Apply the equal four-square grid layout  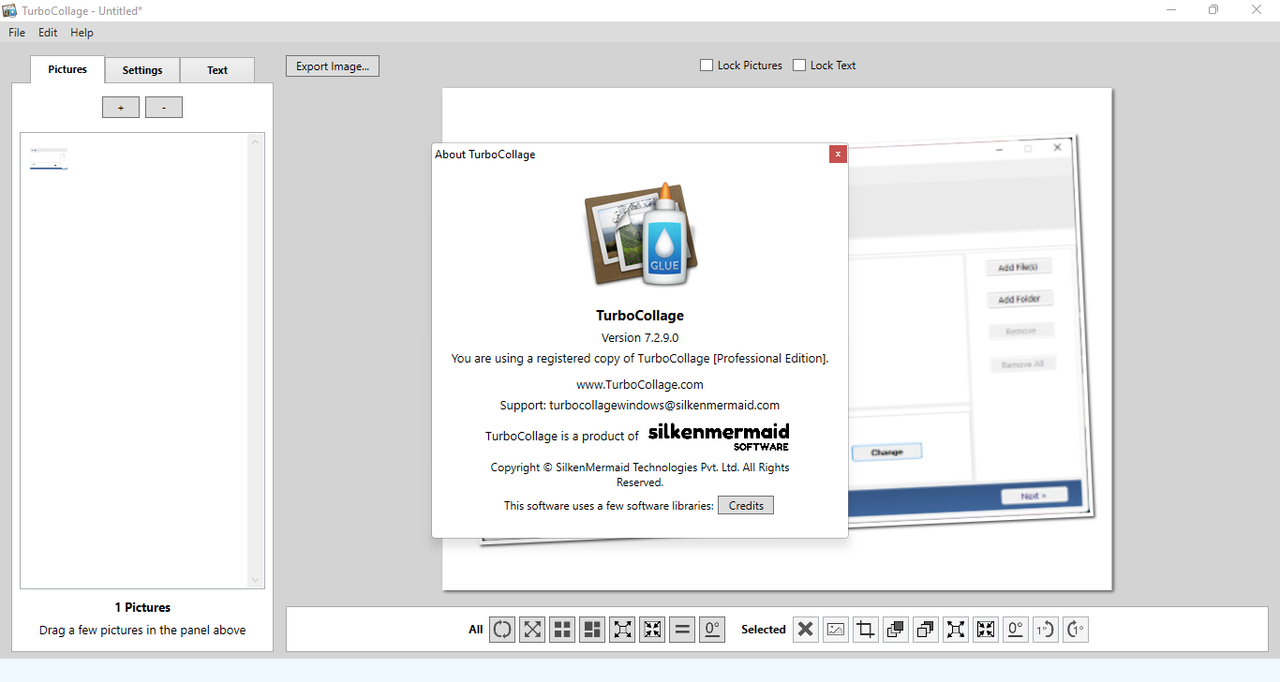pos(562,629)
